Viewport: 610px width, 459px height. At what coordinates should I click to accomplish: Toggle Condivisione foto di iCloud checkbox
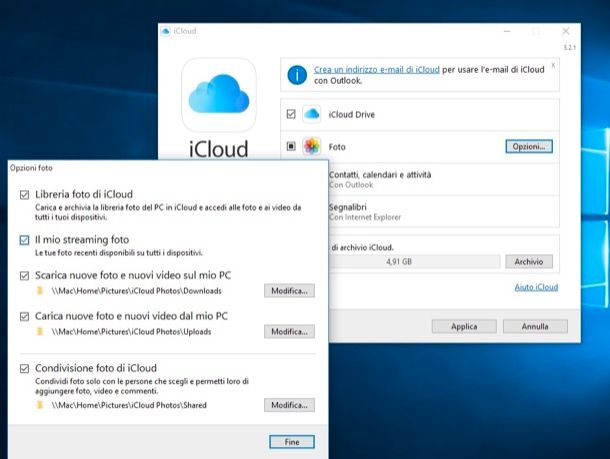24,368
